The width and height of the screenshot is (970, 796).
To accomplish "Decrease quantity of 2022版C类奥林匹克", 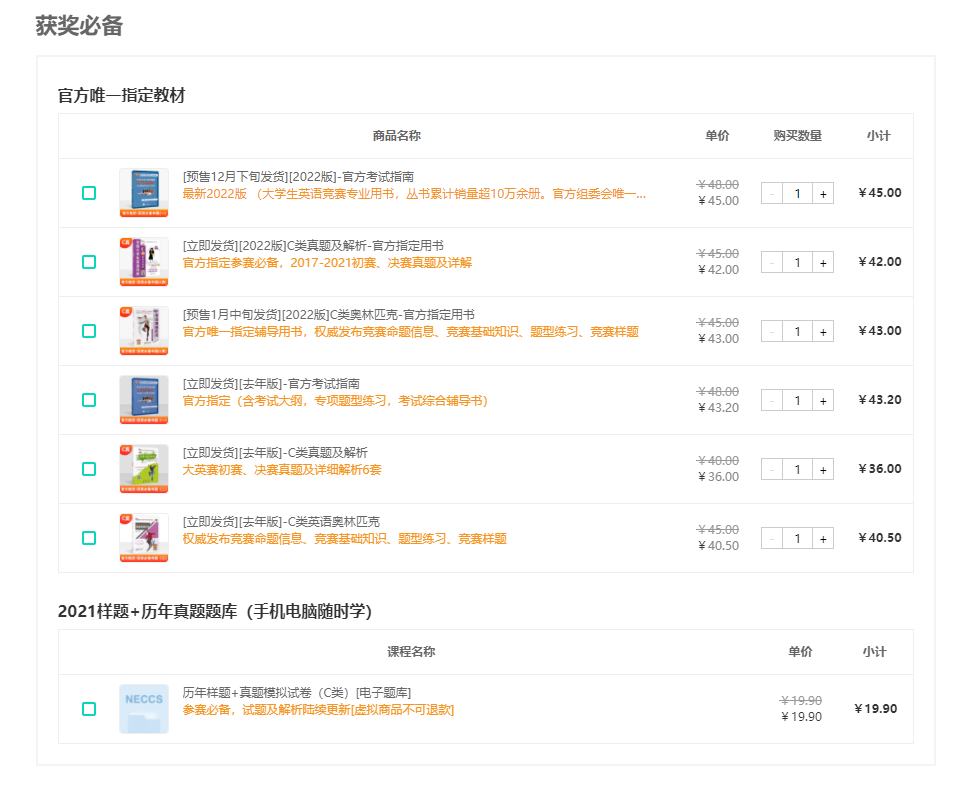I will point(771,332).
